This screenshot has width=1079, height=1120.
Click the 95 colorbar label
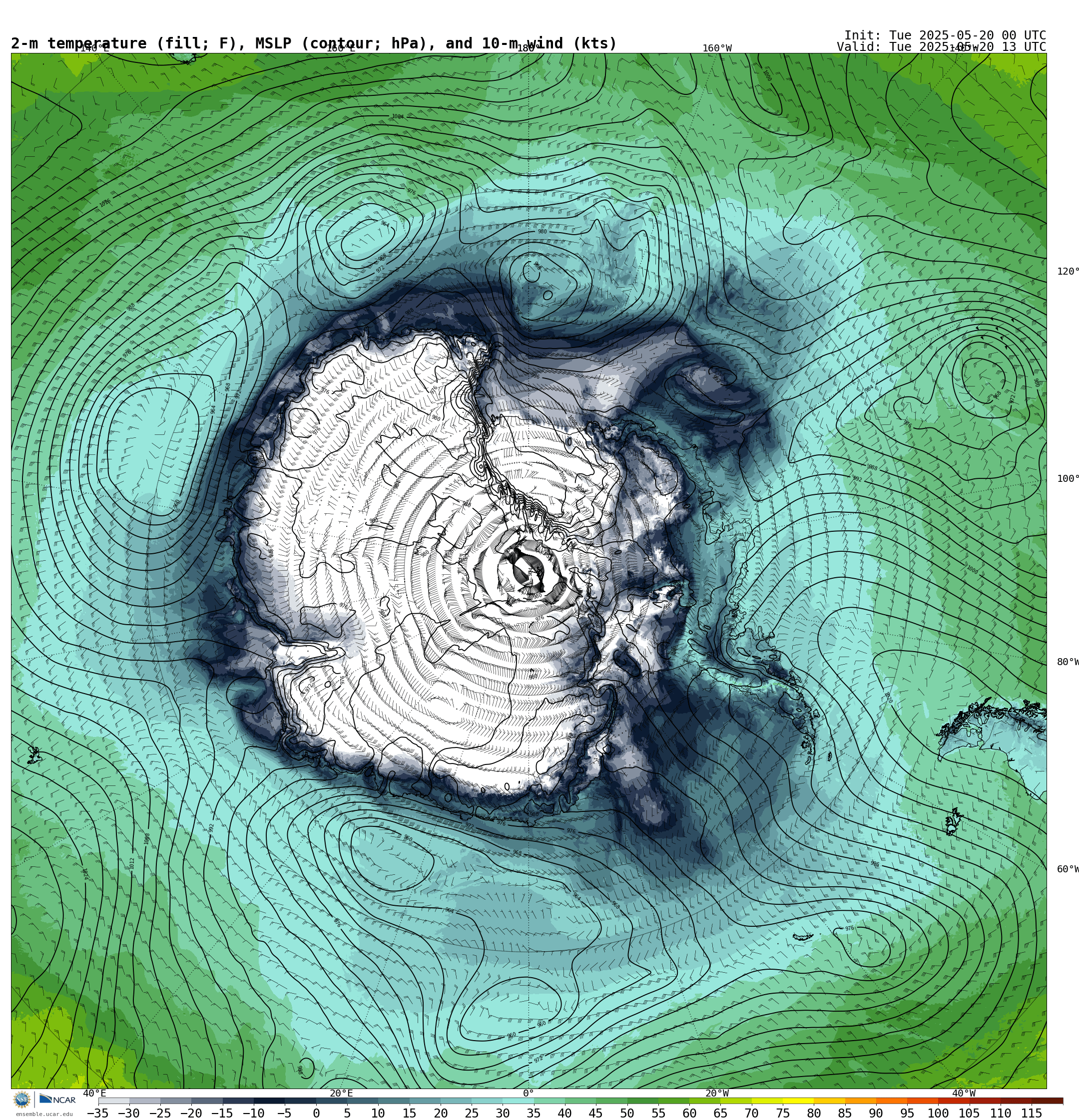coord(908,1113)
